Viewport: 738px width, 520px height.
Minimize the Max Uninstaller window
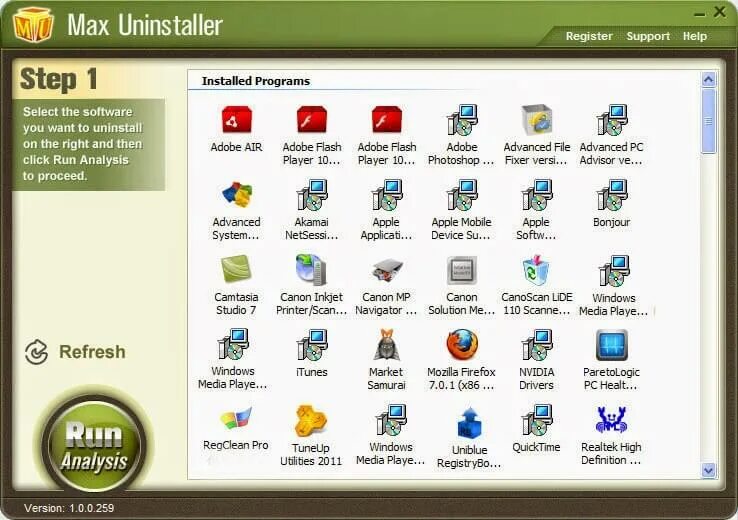point(699,14)
